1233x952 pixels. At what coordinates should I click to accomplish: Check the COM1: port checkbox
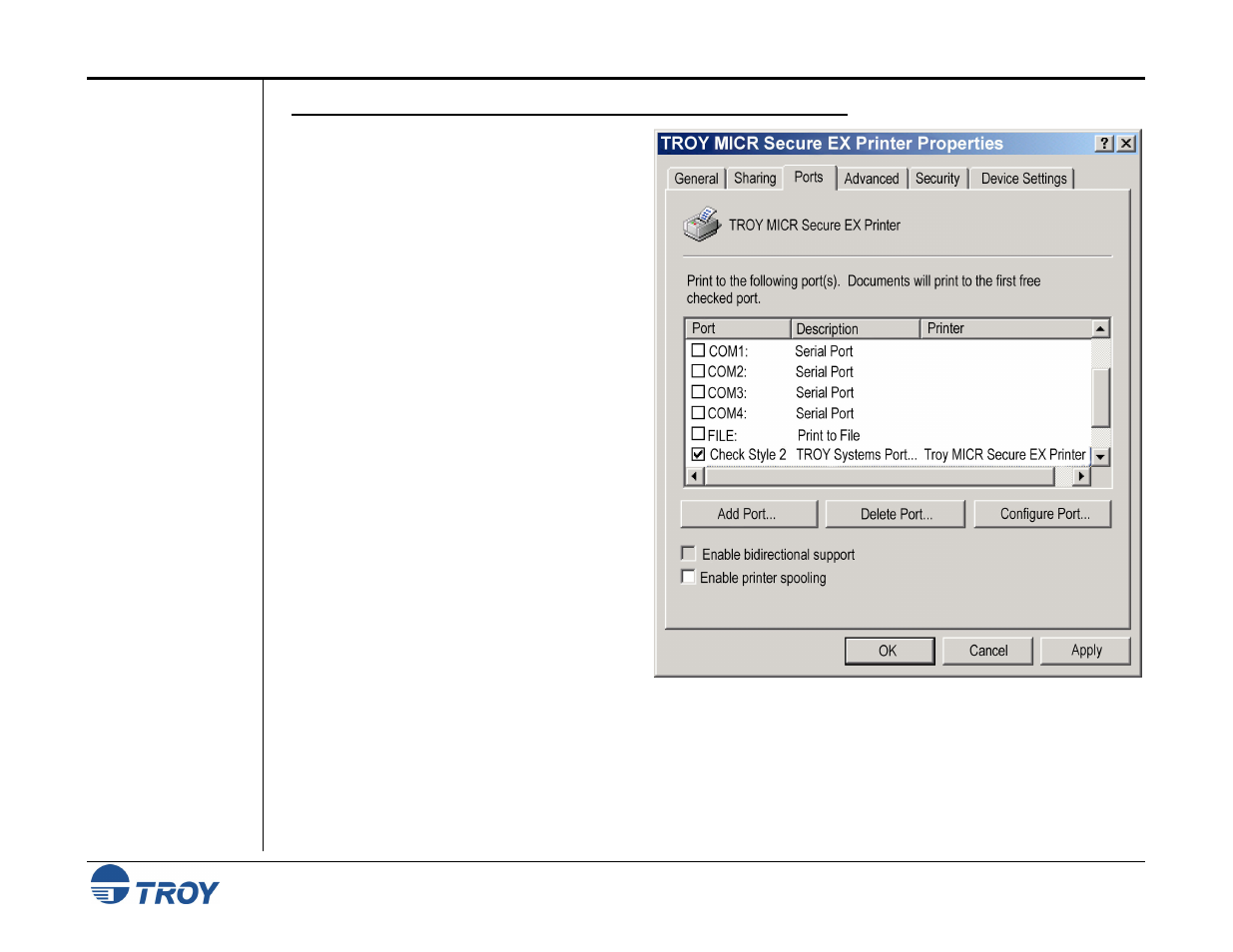[699, 350]
